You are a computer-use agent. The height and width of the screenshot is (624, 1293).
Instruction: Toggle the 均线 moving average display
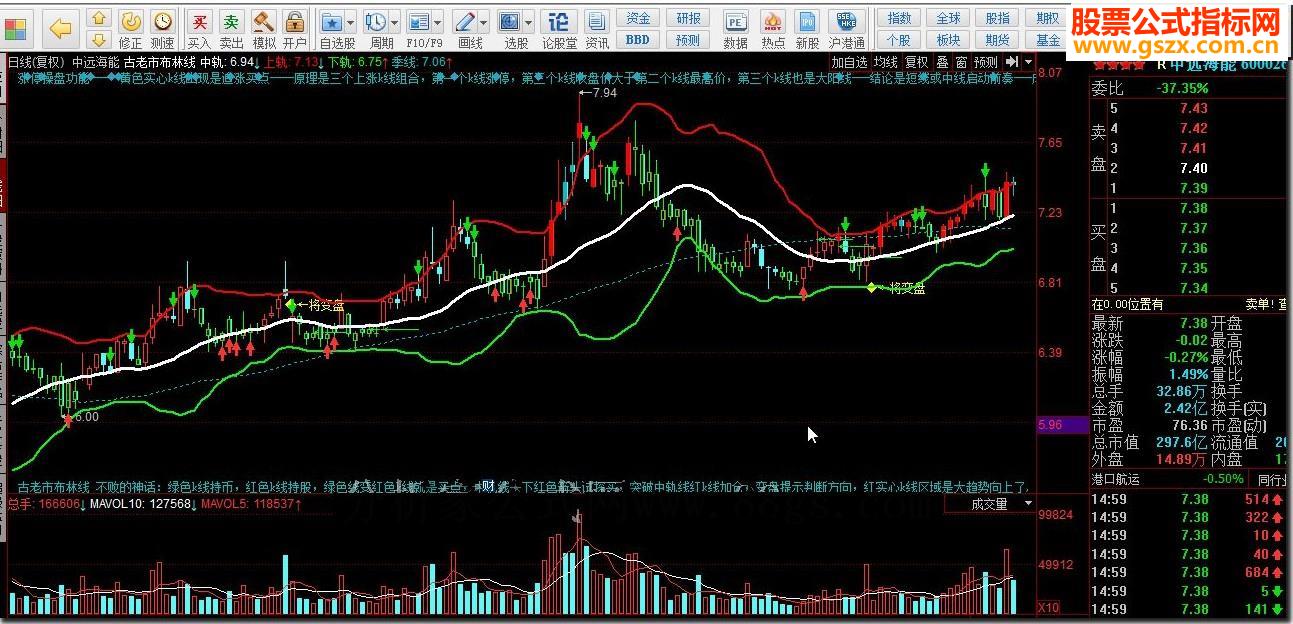[x=885, y=62]
